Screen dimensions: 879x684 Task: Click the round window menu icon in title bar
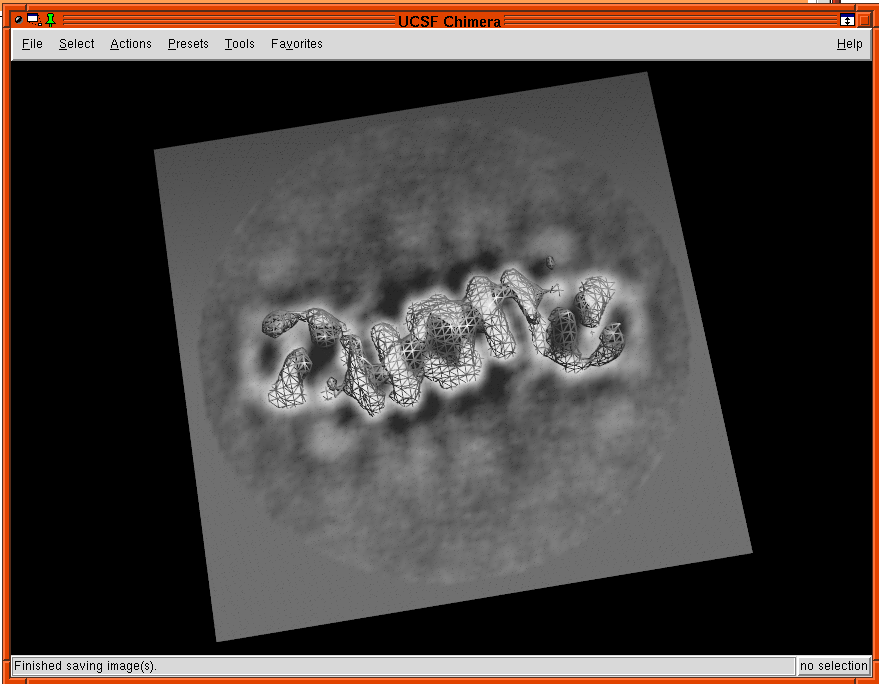18,20
